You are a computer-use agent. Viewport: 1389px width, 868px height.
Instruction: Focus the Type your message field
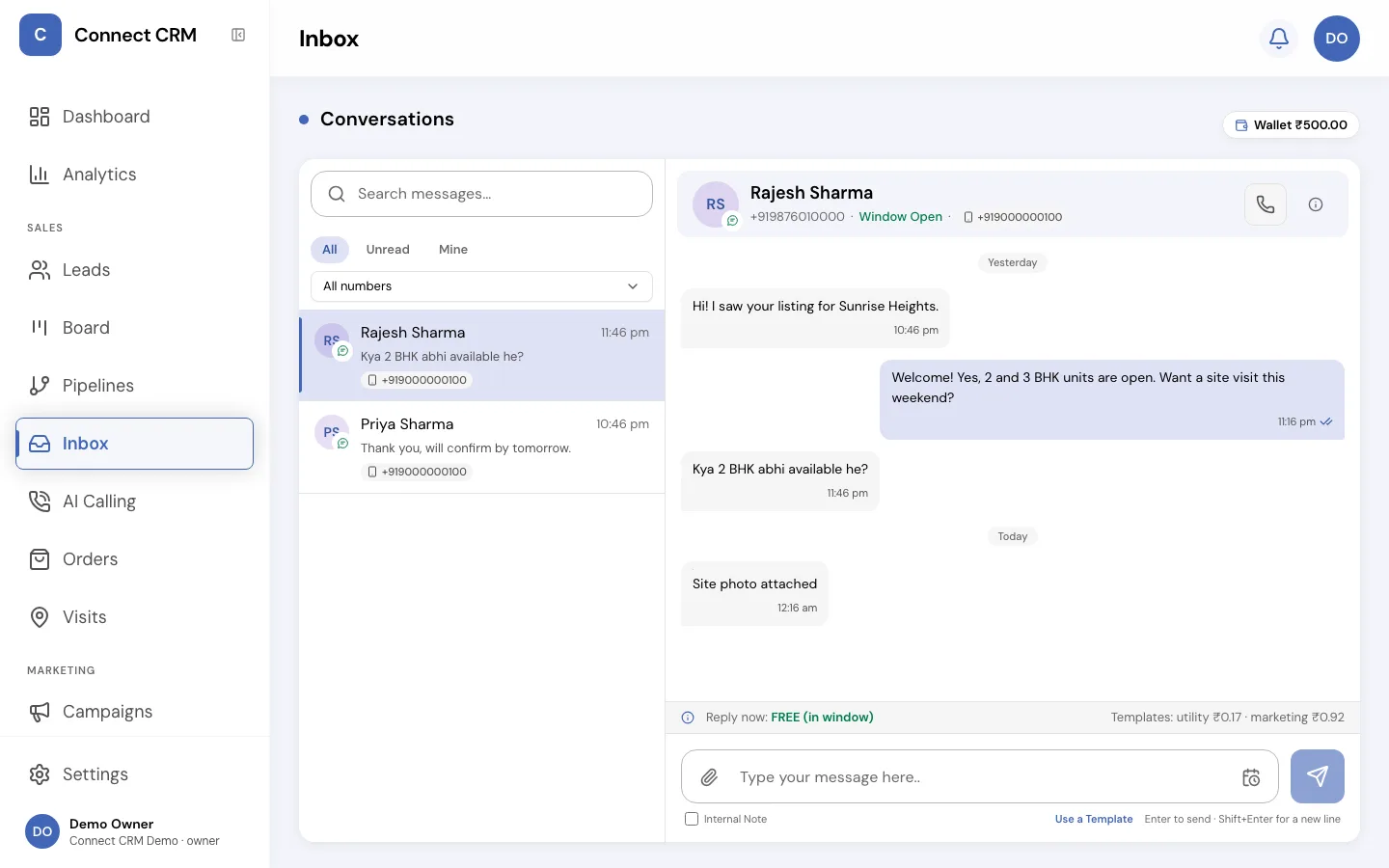[x=979, y=777]
